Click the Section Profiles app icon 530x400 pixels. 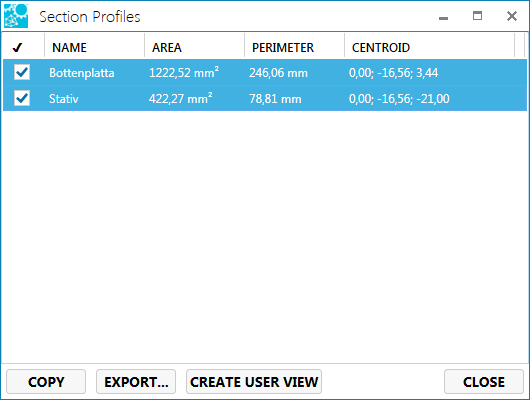pyautogui.click(x=16, y=16)
